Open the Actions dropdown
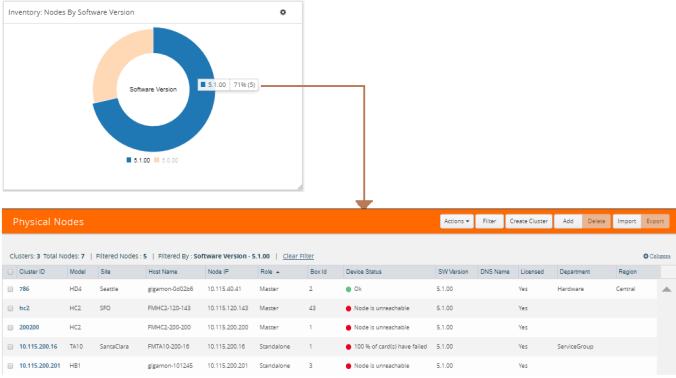Screen dimensions: 676x378 pos(457,221)
